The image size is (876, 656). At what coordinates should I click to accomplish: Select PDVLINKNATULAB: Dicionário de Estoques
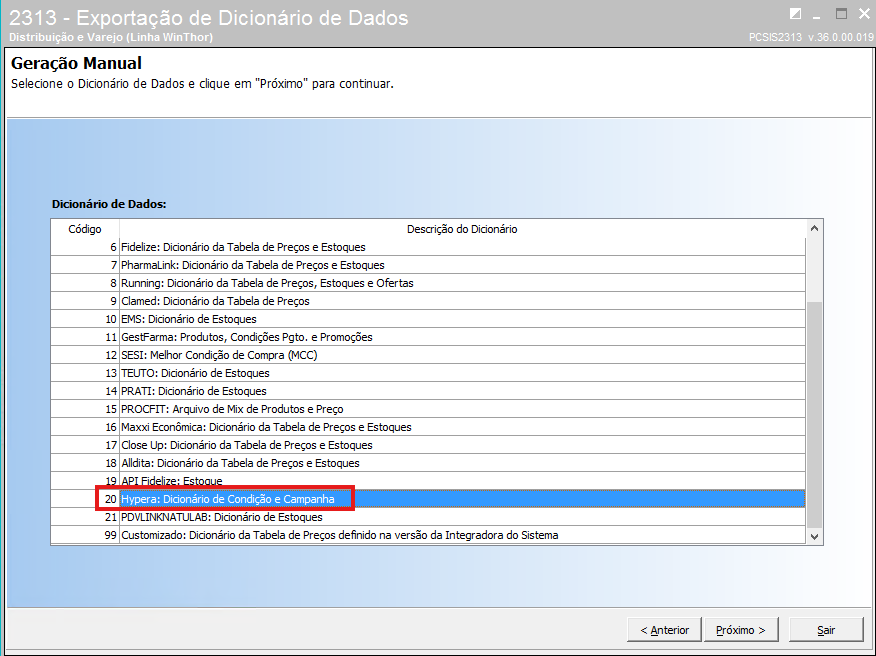(x=428, y=517)
